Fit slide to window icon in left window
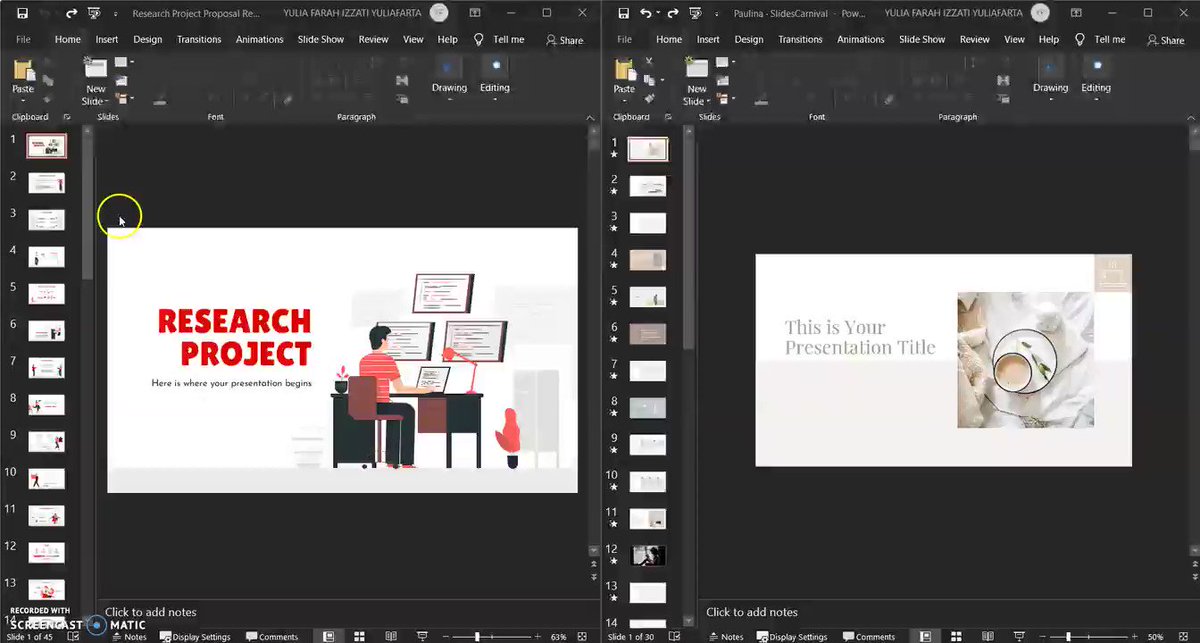This screenshot has height=643, width=1200. [582, 637]
